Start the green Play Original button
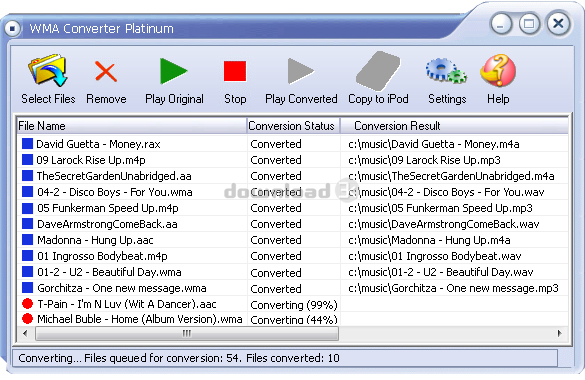The height and width of the screenshot is (380, 585). (173, 70)
